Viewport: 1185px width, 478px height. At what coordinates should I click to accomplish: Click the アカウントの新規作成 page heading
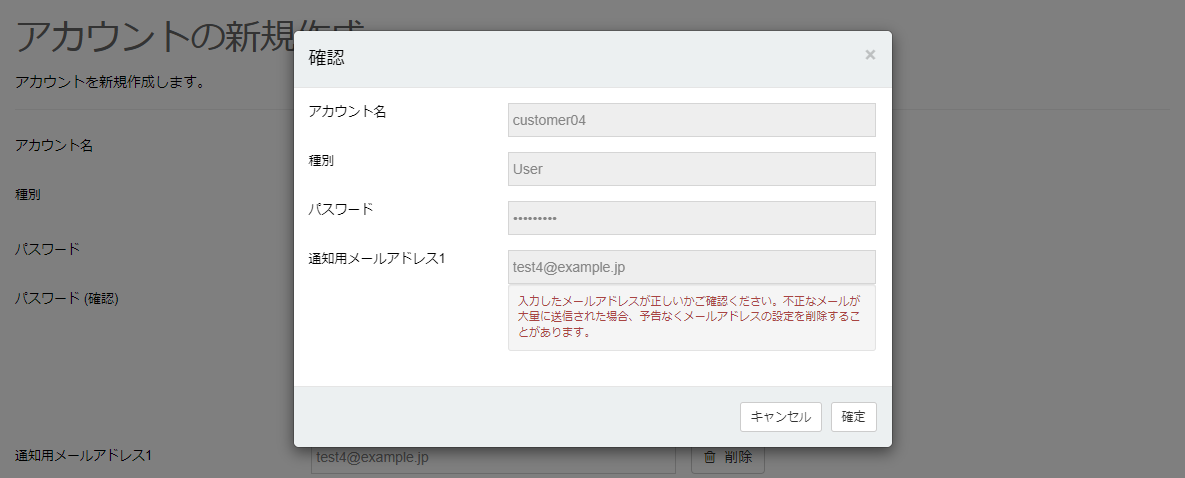click(x=150, y=37)
